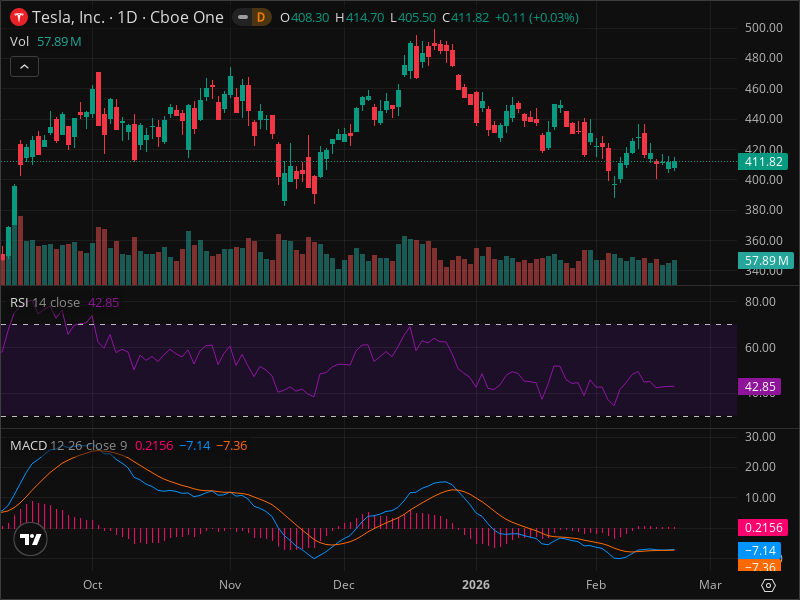Viewport: 800px width, 600px height.
Task: Click the open price value O408.30
Action: pyautogui.click(x=305, y=18)
